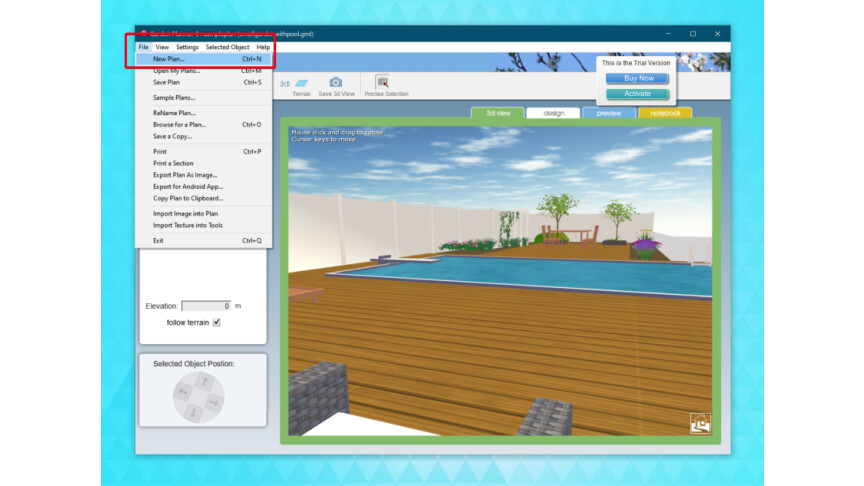This screenshot has width=864, height=486.
Task: Switch to the notebook tab
Action: click(x=665, y=113)
